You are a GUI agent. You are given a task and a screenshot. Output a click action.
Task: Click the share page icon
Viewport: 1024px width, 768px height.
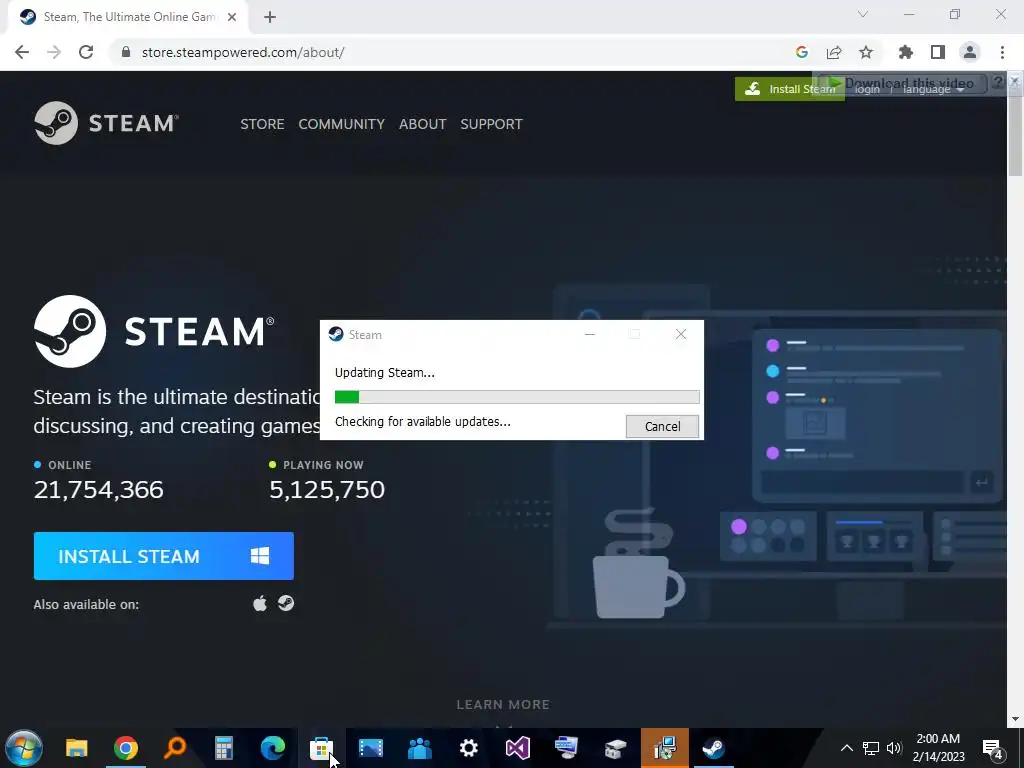coord(834,52)
